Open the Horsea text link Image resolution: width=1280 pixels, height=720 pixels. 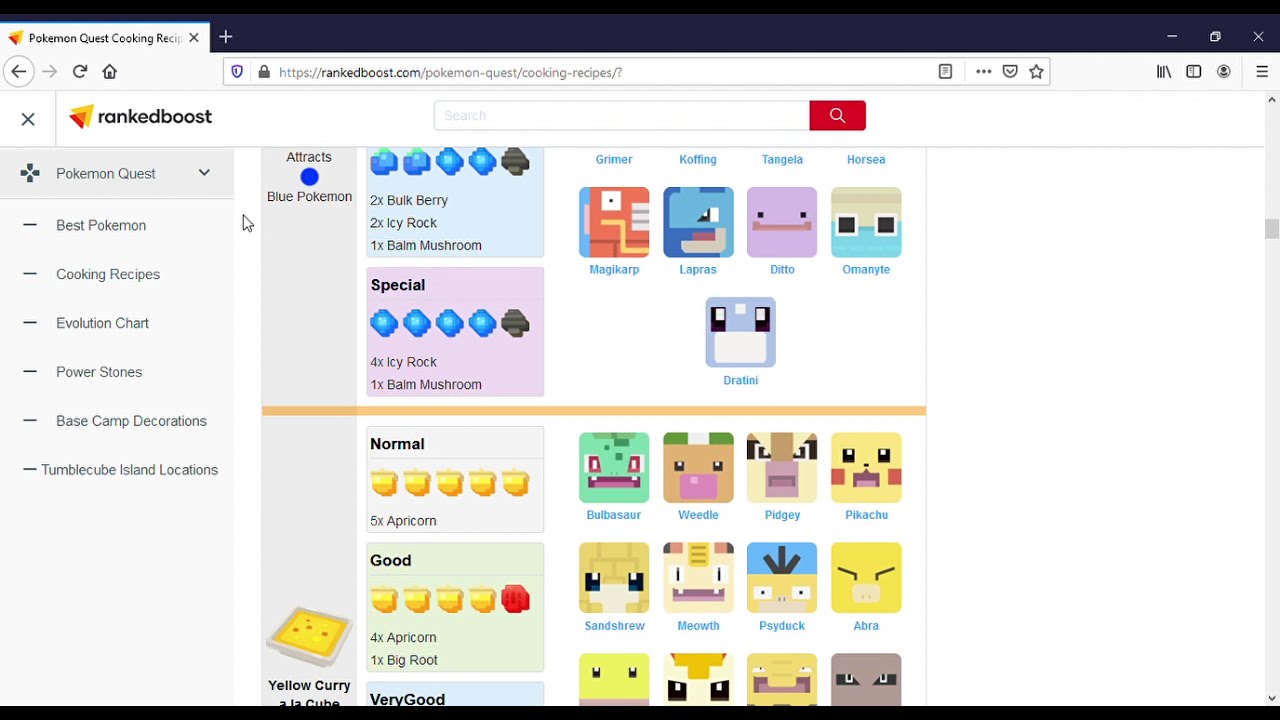[866, 160]
